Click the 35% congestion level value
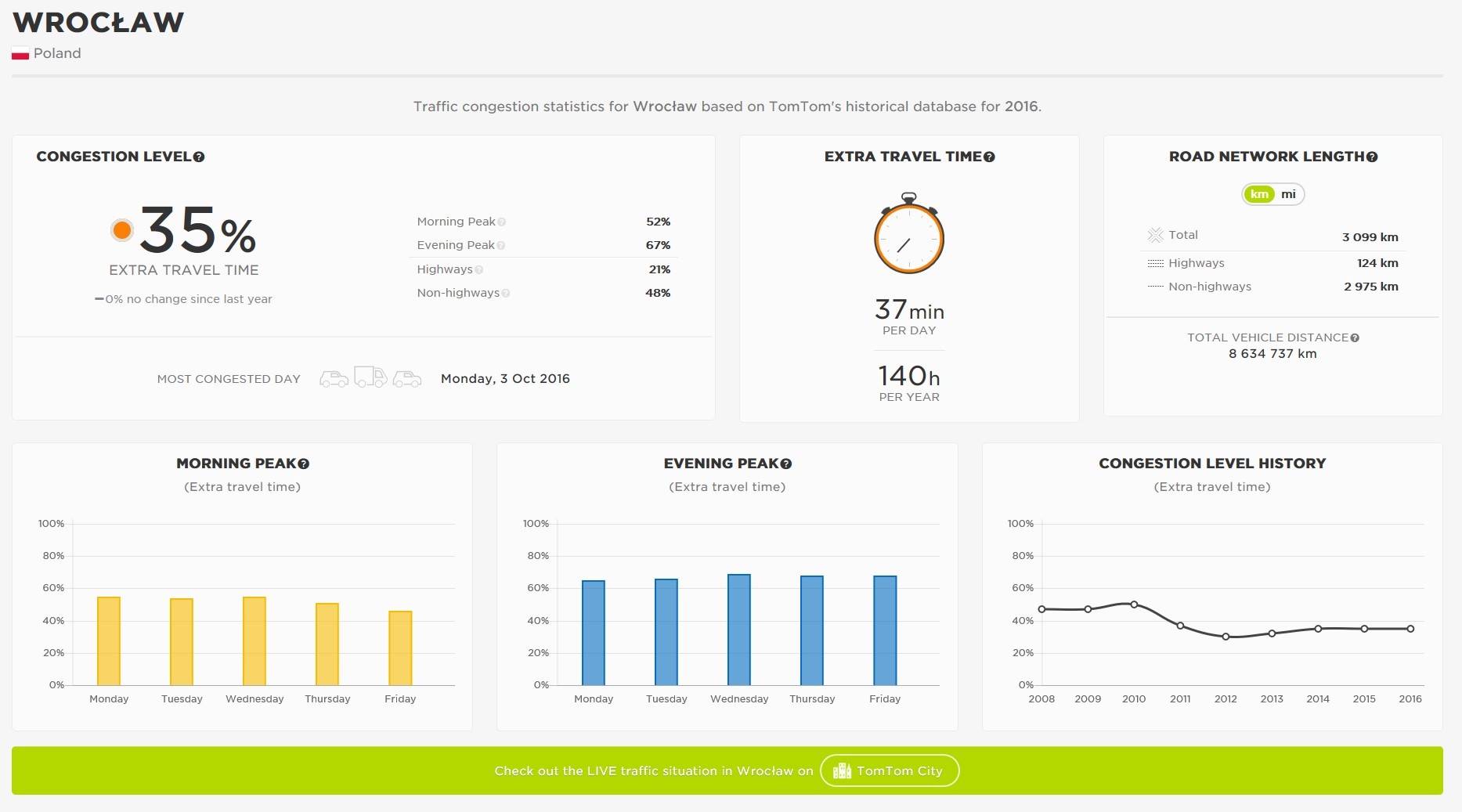The image size is (1462, 812). (x=198, y=230)
